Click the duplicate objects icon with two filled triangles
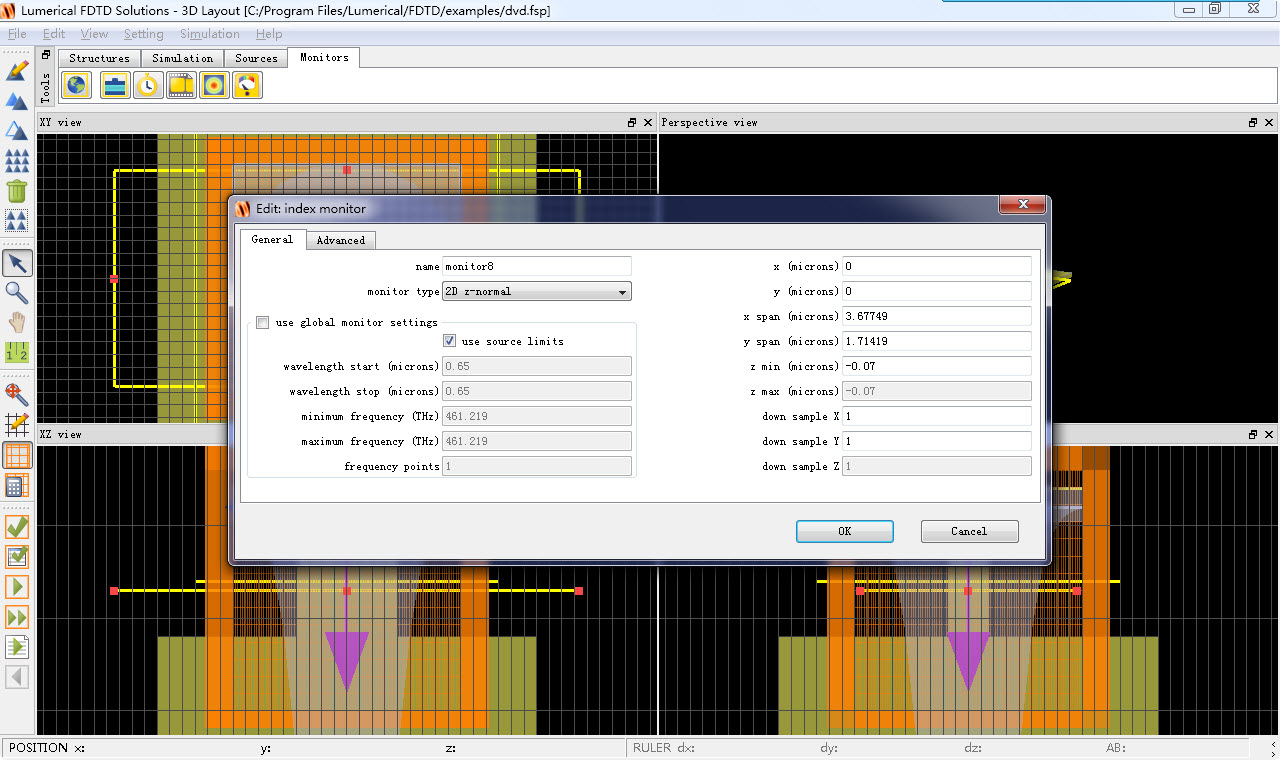 (x=17, y=100)
